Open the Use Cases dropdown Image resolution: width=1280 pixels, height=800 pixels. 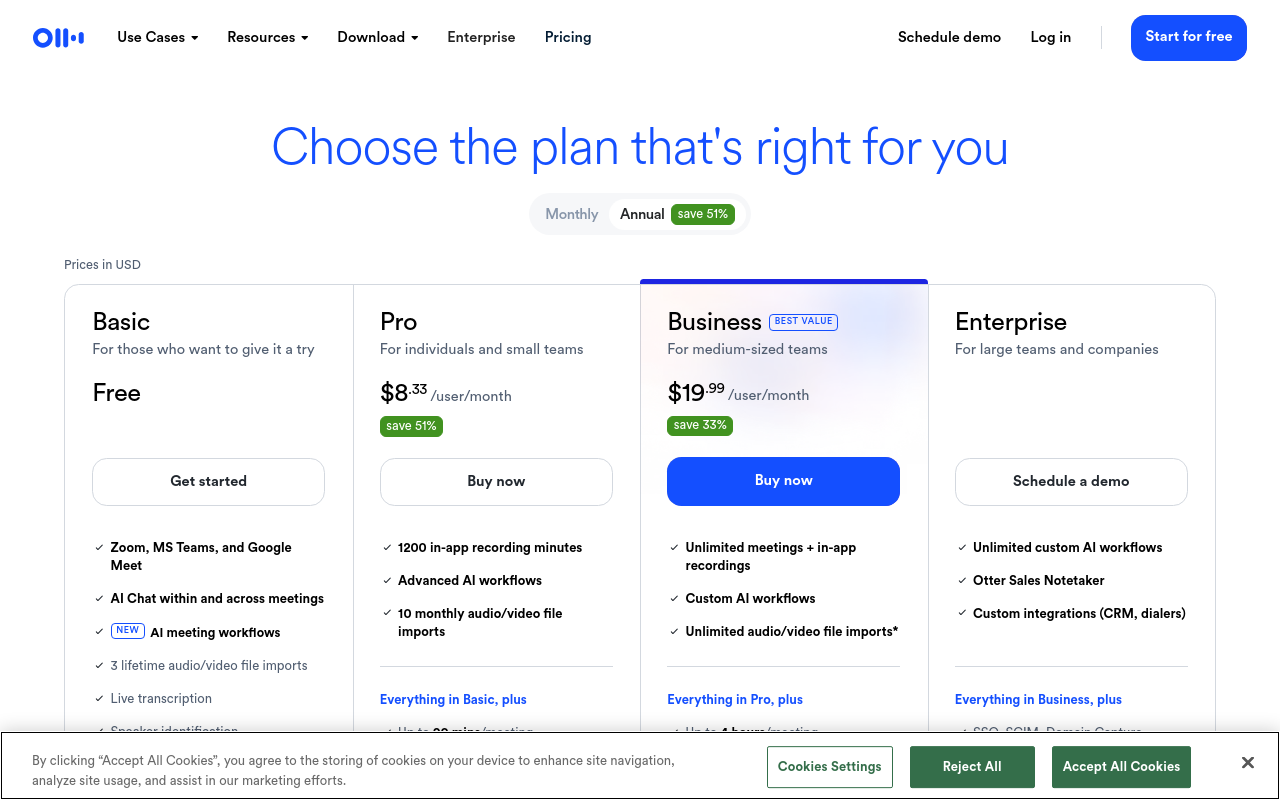point(157,37)
